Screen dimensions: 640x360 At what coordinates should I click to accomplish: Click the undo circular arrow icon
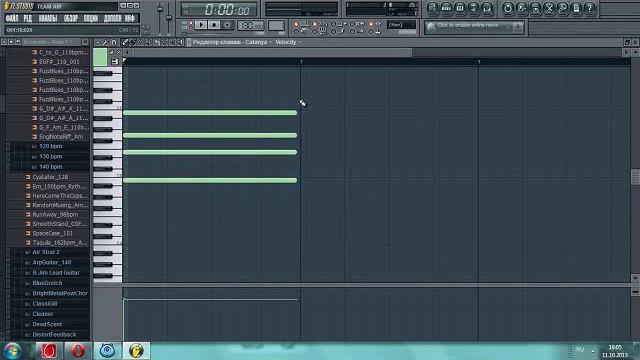[x=508, y=8]
